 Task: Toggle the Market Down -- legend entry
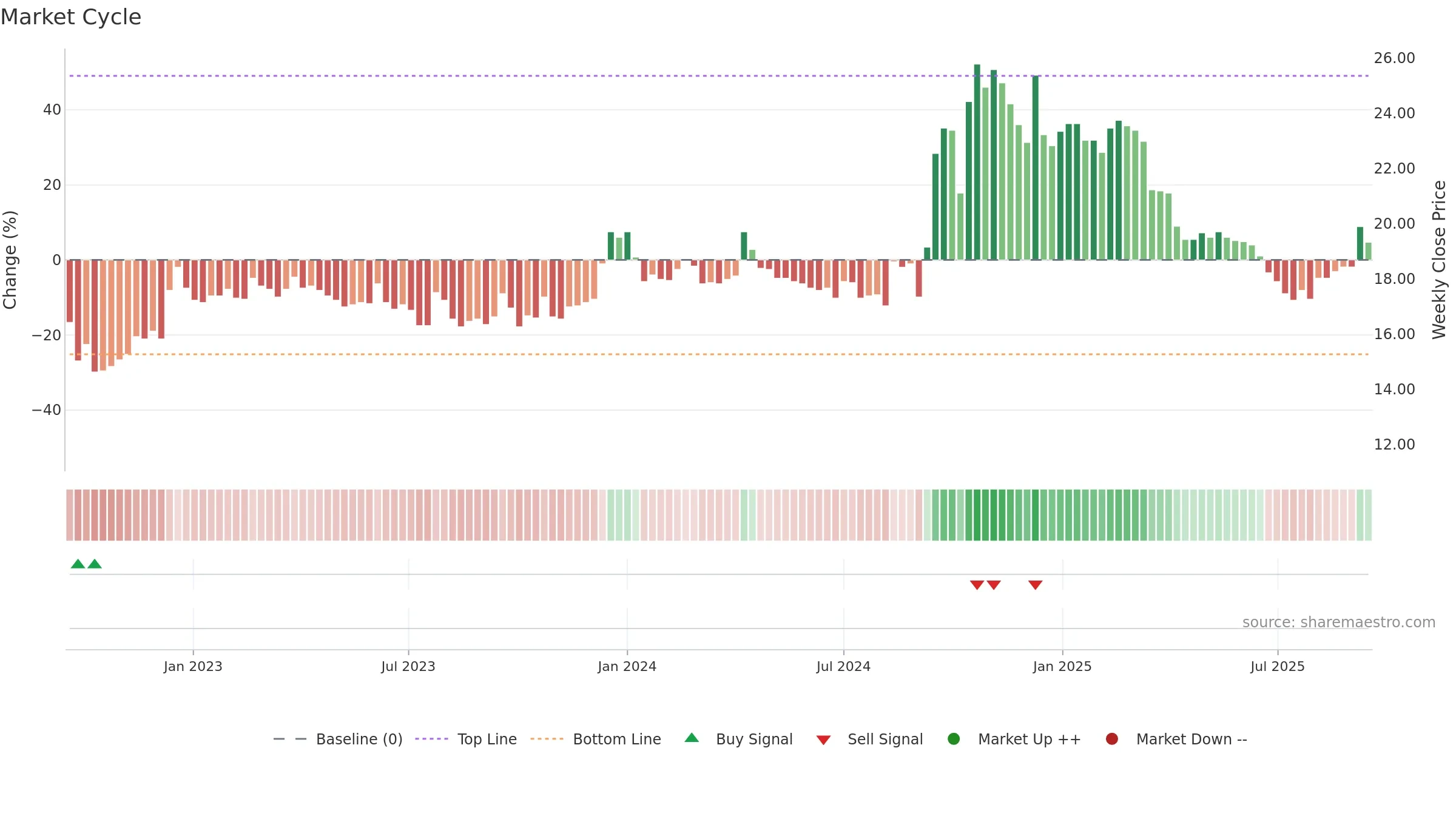pos(1176,739)
